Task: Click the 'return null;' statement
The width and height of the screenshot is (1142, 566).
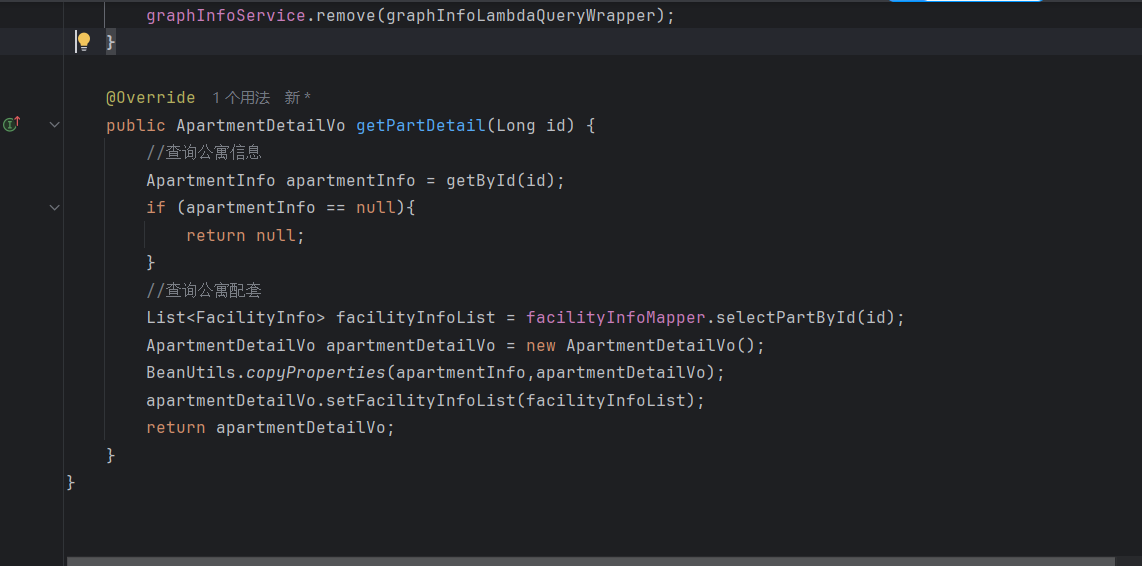Action: [245, 235]
